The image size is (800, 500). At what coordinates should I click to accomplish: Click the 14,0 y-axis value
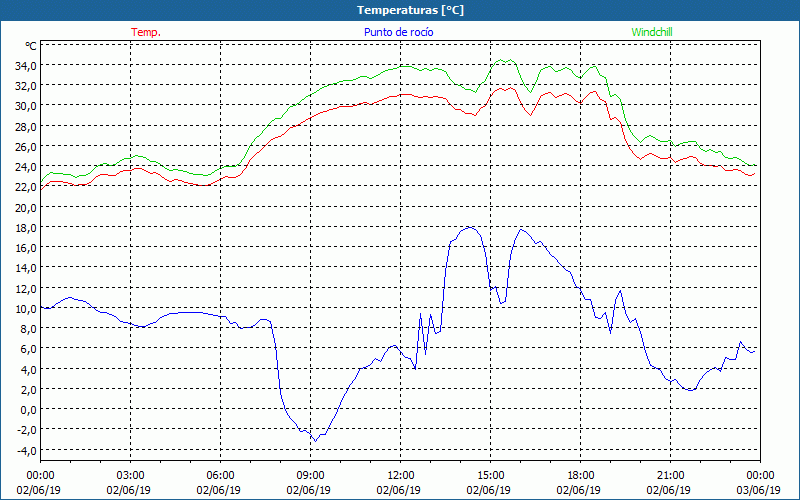[26, 268]
